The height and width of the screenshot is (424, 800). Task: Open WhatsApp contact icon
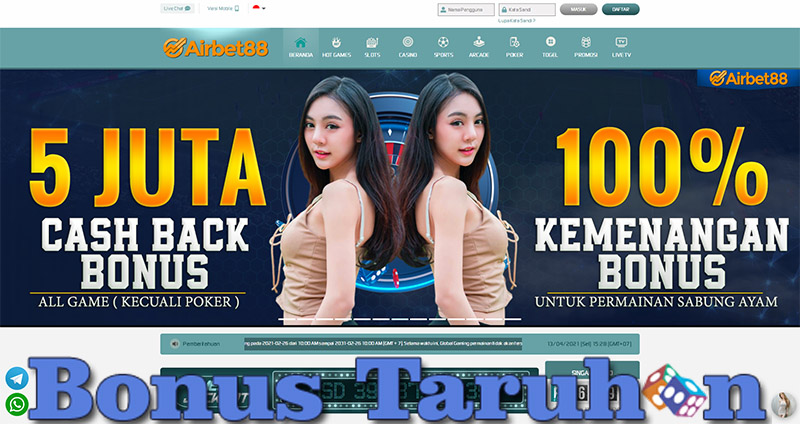(17, 405)
